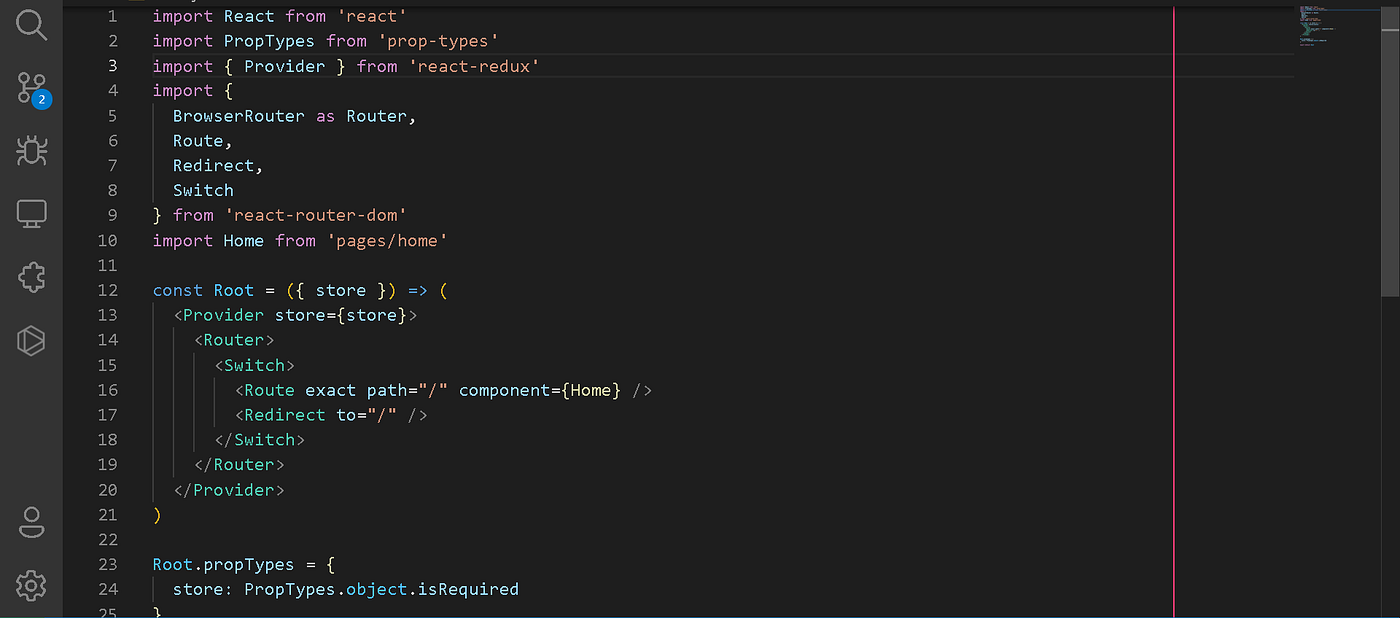
Task: Click 'BrowserRouter' on line 5
Action: [x=239, y=116]
